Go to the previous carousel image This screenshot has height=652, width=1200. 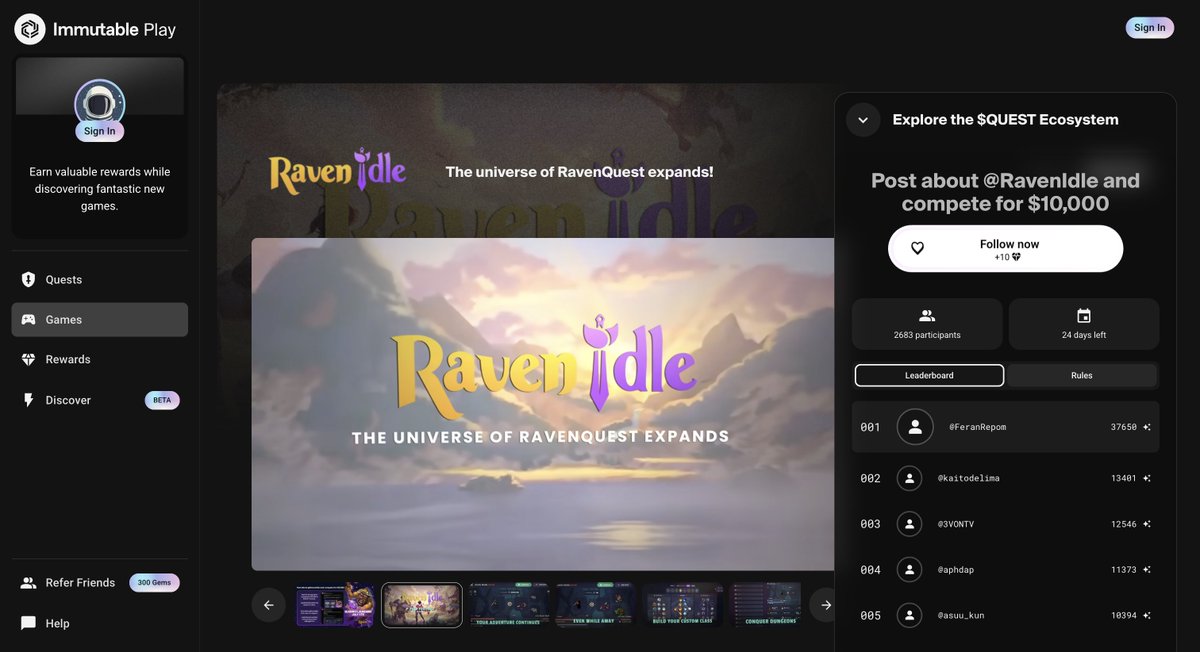coord(269,605)
